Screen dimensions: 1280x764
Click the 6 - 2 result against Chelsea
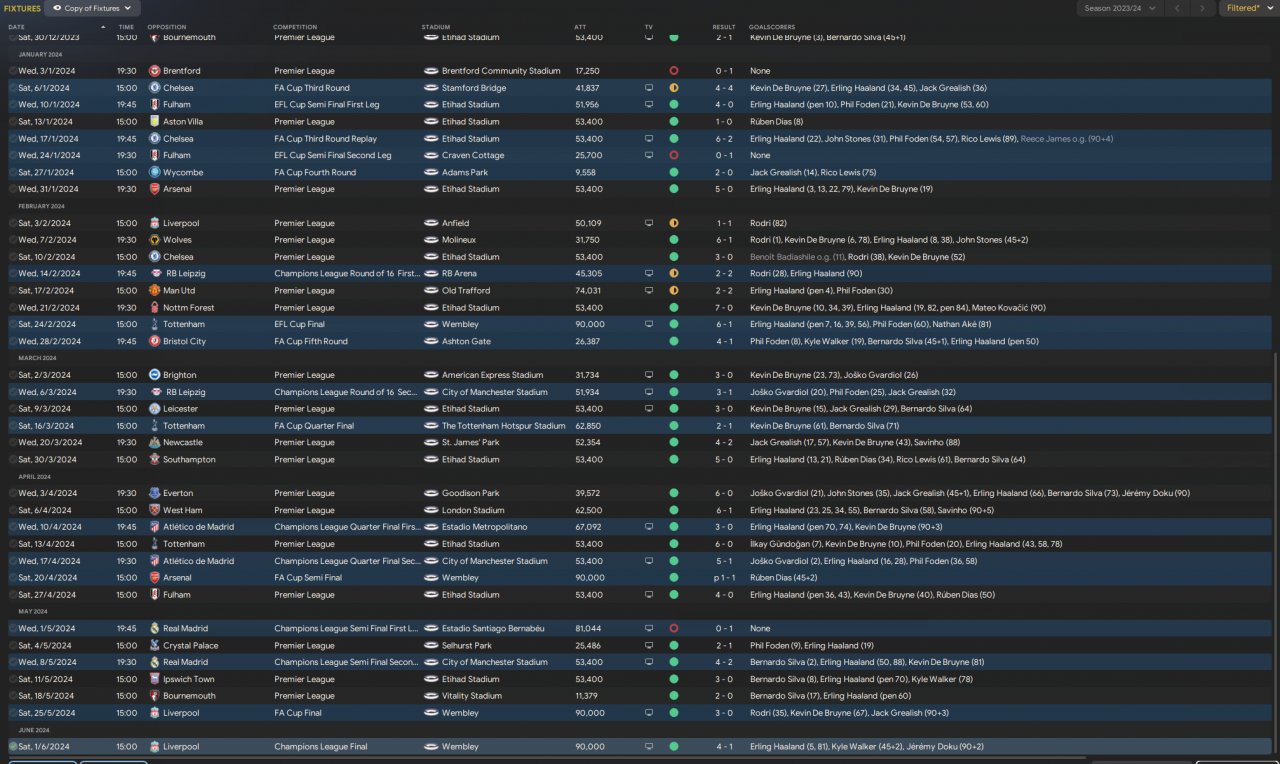(x=724, y=139)
